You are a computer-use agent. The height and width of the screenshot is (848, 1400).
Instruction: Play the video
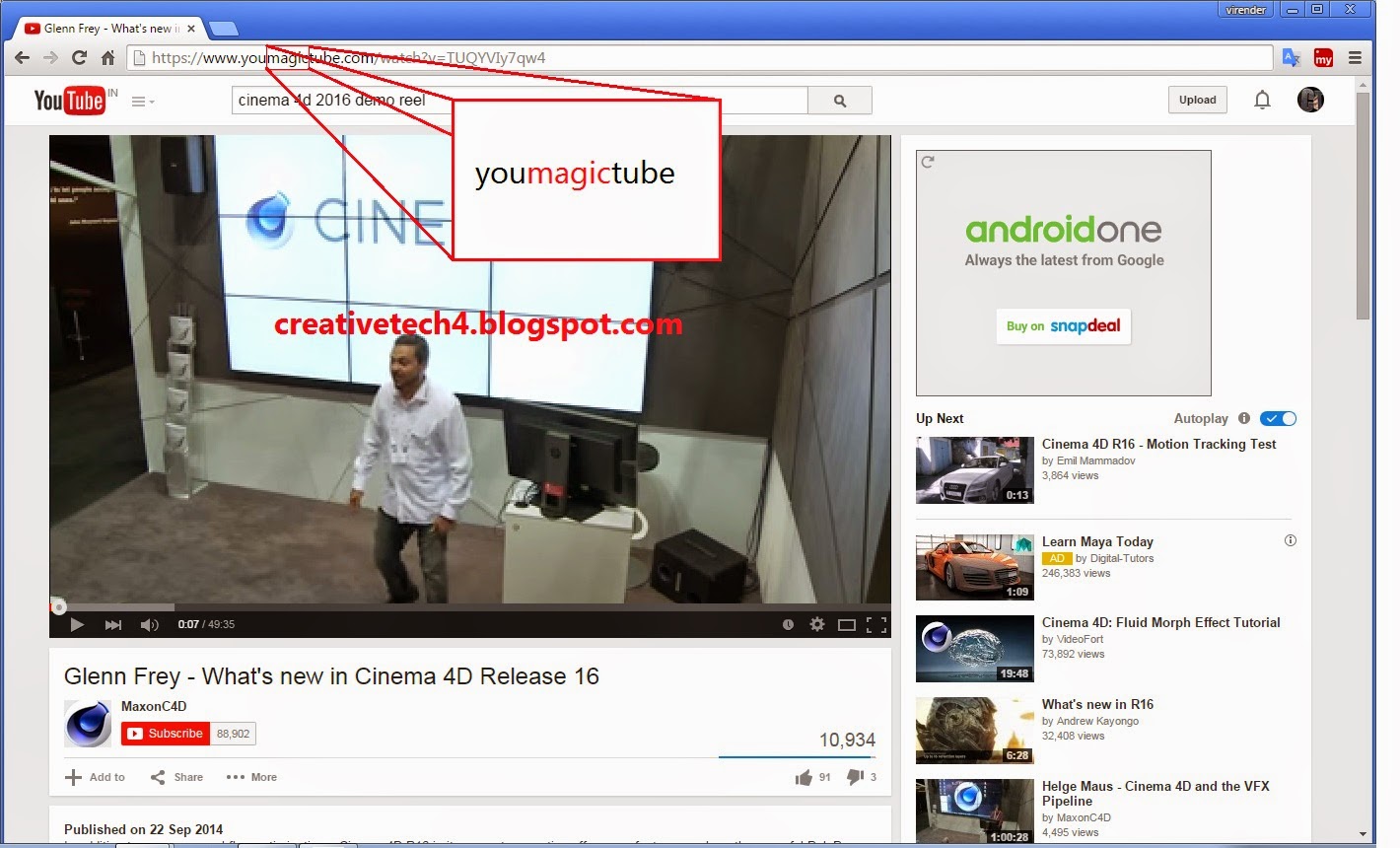(x=77, y=624)
